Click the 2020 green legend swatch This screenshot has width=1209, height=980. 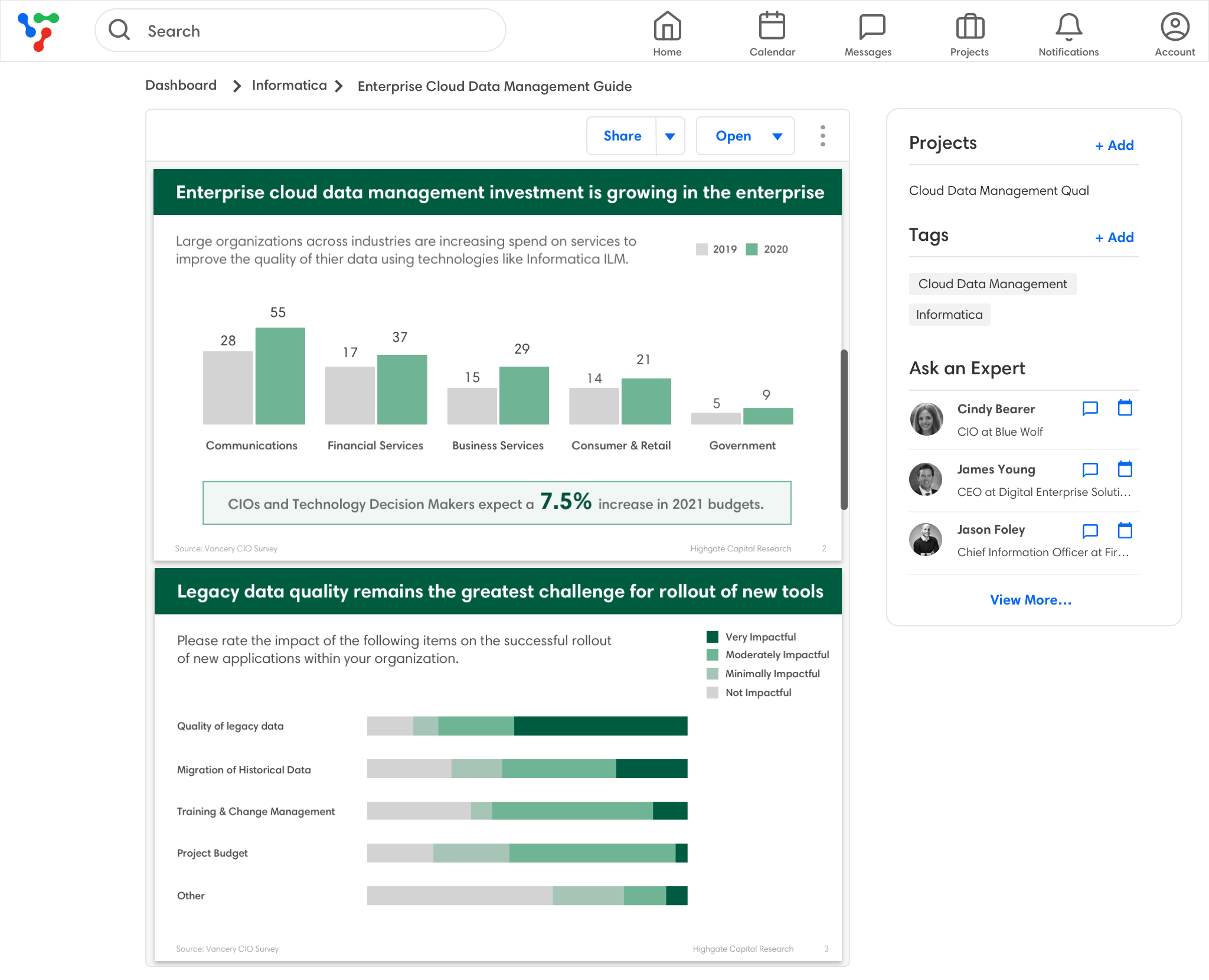751,249
